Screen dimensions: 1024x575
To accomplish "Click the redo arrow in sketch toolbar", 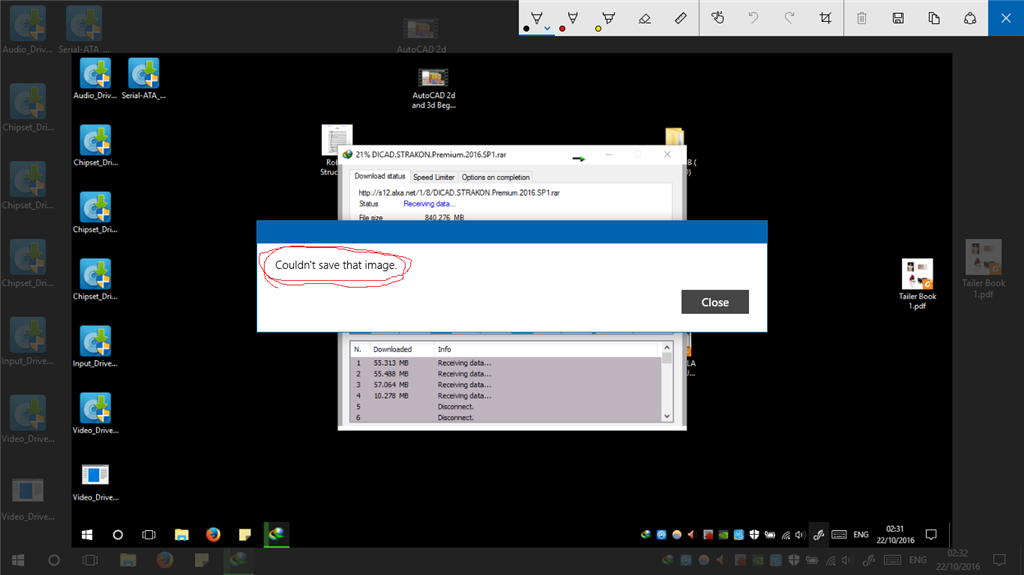I will coord(789,18).
